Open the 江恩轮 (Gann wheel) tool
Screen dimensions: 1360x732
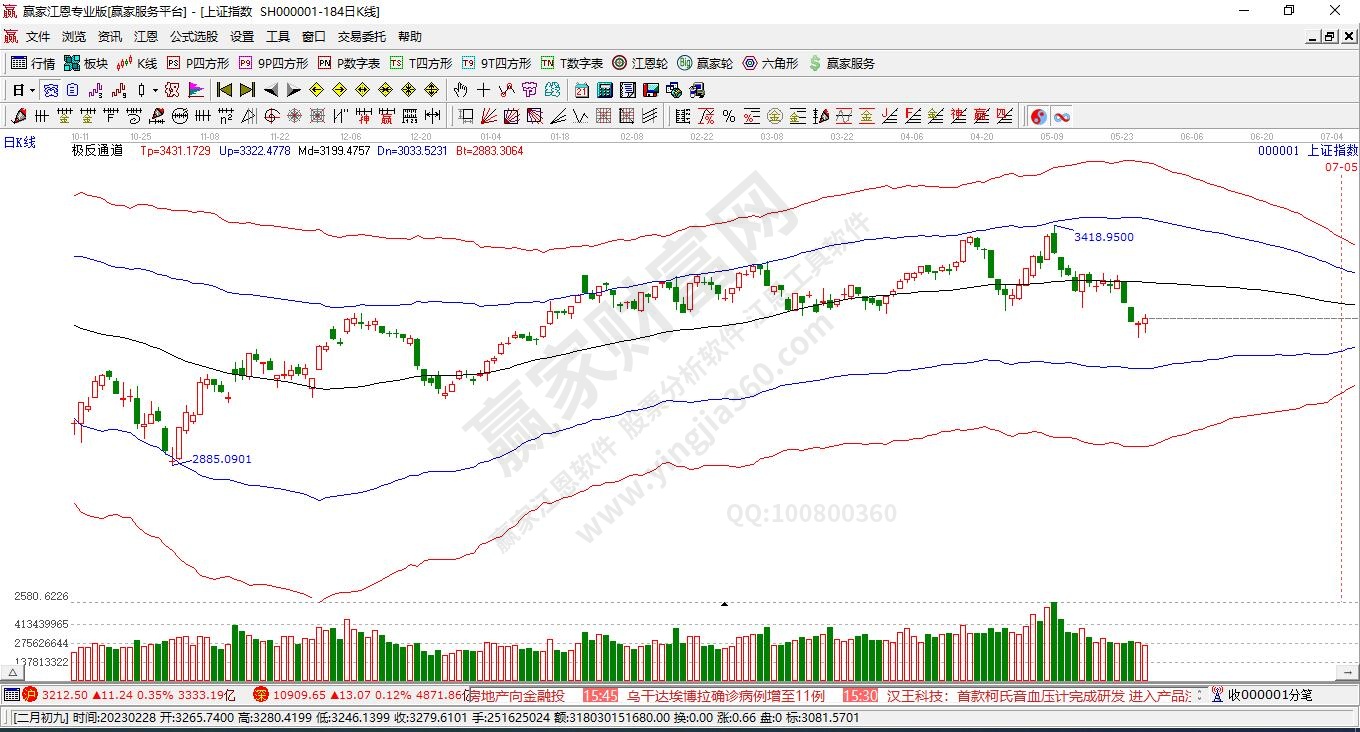click(x=640, y=63)
